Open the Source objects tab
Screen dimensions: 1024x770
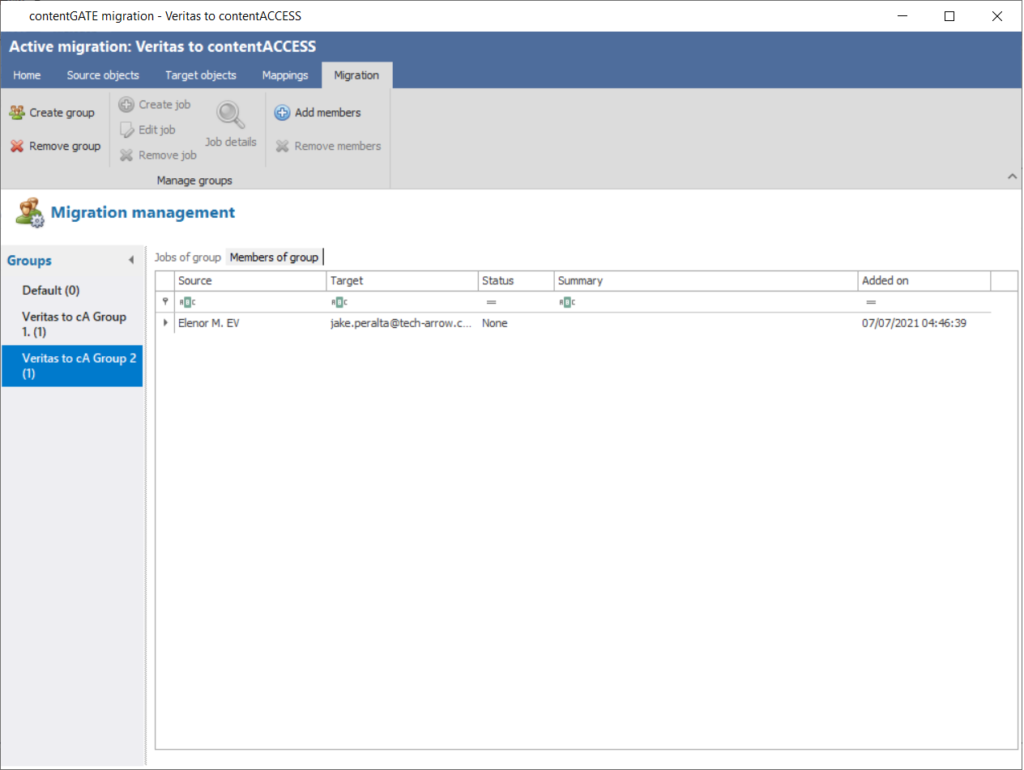pyautogui.click(x=103, y=75)
